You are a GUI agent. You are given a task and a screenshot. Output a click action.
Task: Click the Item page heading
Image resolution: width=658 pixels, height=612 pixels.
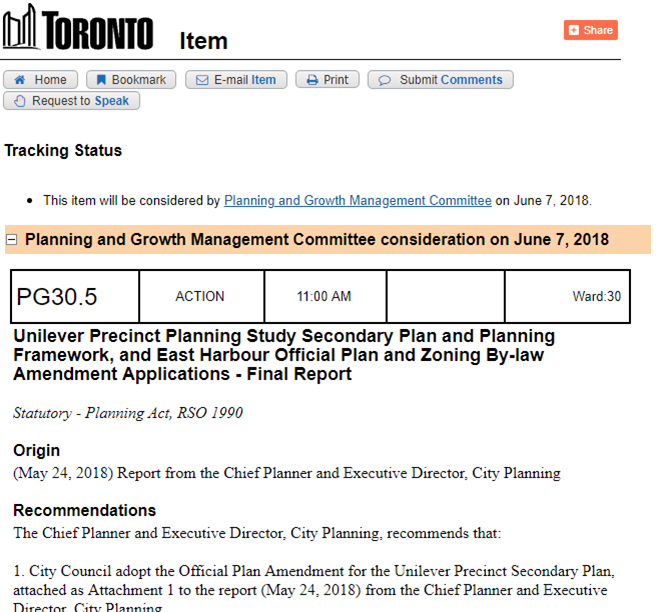point(204,41)
